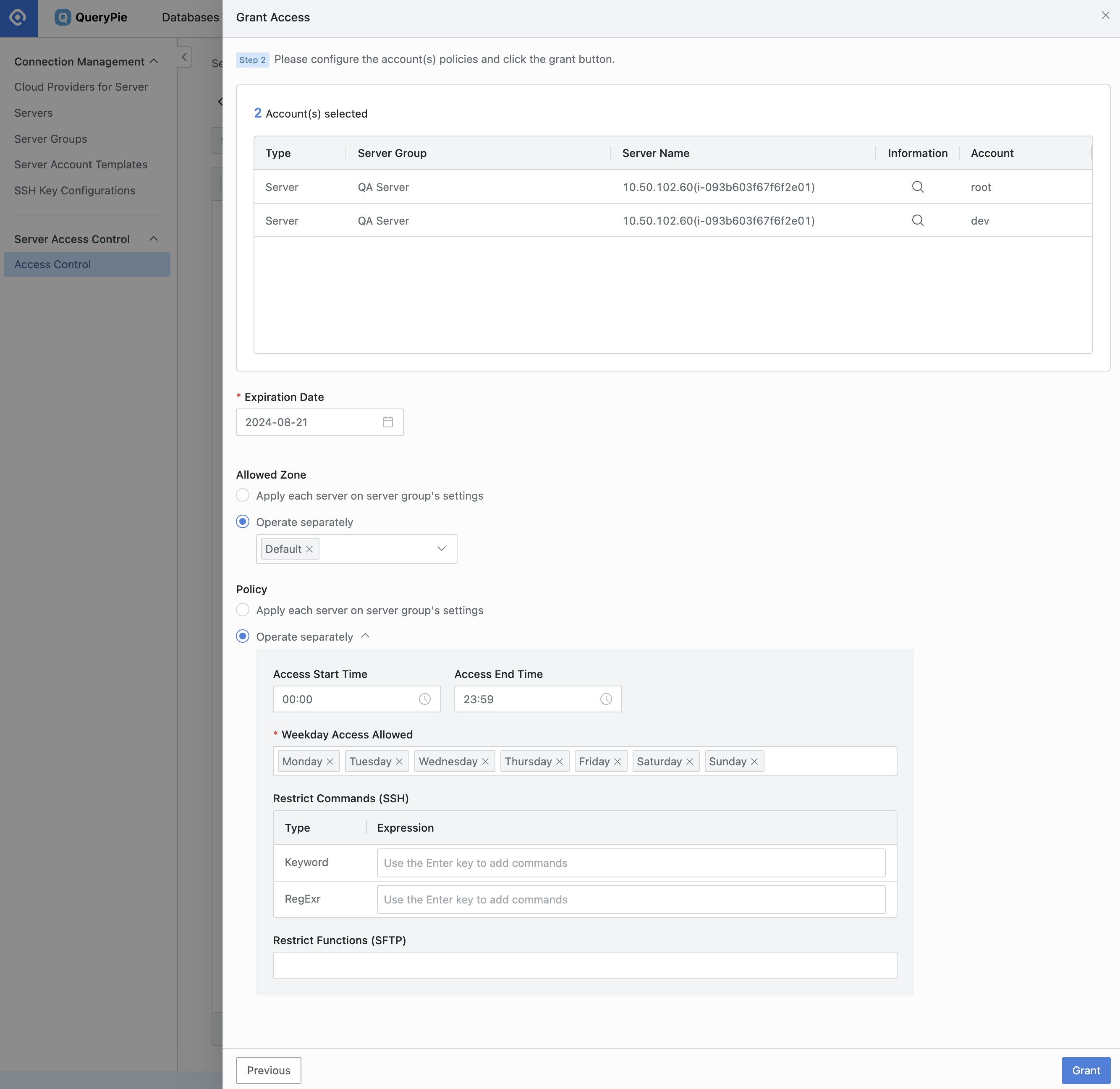Open info magnifier for dev account
Image resolution: width=1120 pixels, height=1089 pixels.
tap(918, 220)
